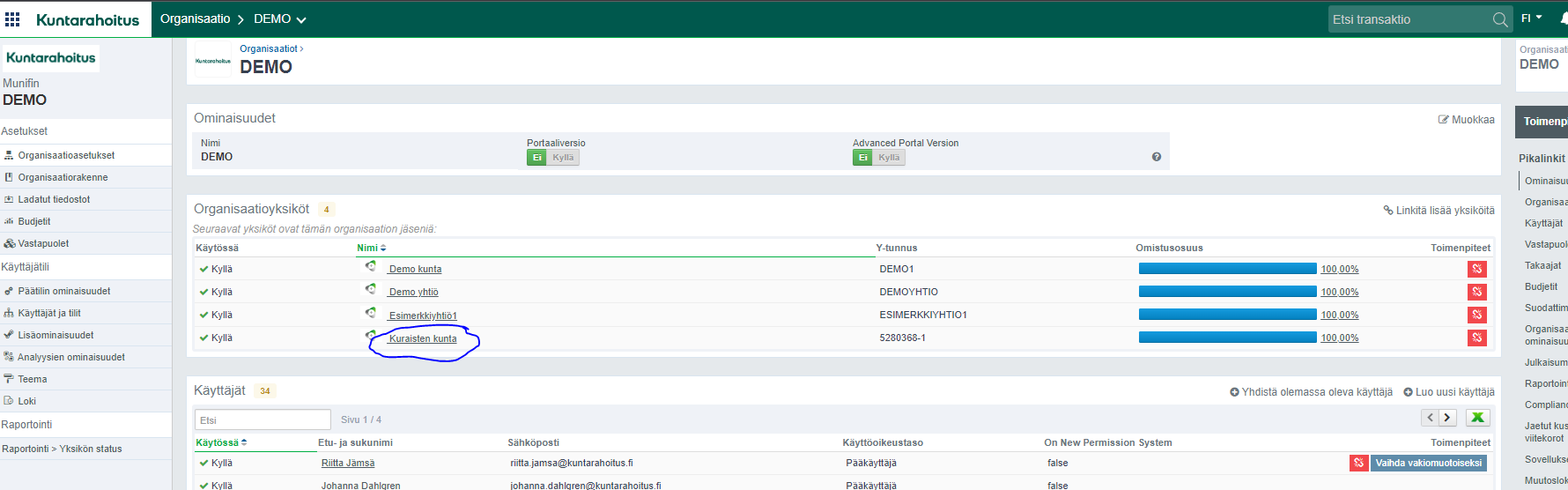
Task: Unlink user Riitta Jämsä with red icon
Action: (x=1358, y=463)
